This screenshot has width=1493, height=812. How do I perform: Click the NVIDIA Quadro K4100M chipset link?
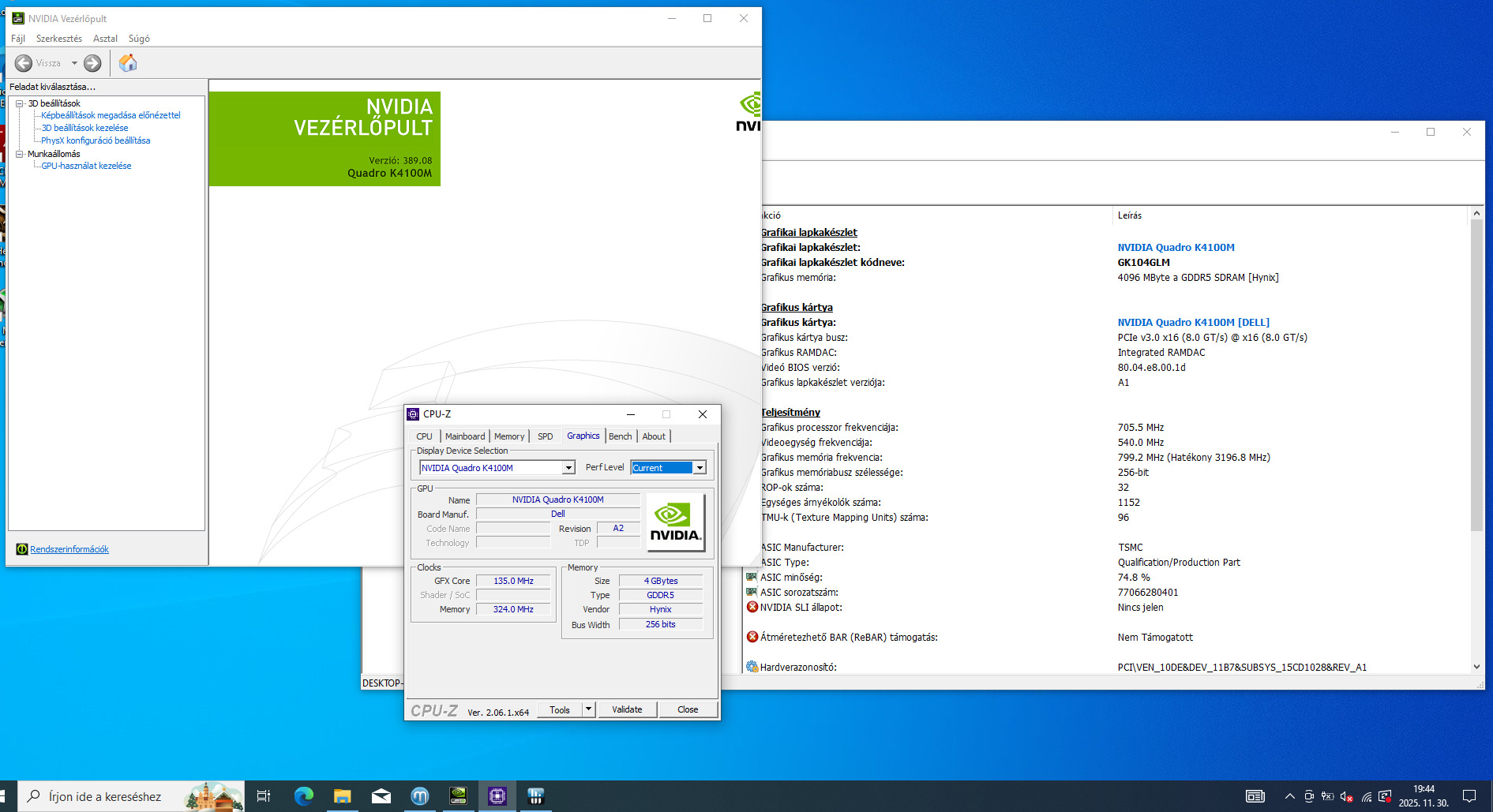tap(1176, 248)
